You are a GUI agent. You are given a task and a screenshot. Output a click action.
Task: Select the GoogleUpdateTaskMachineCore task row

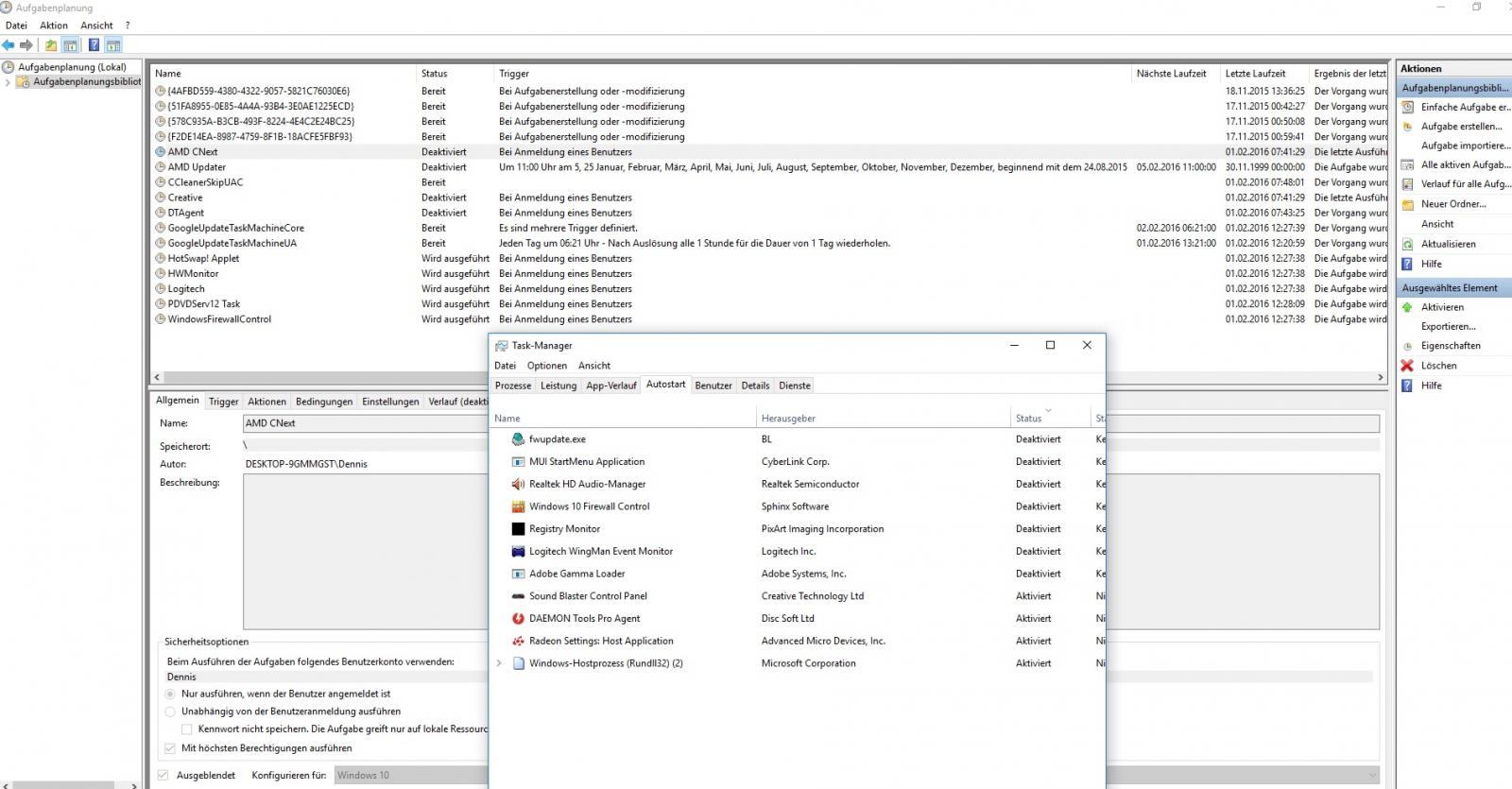(x=767, y=228)
